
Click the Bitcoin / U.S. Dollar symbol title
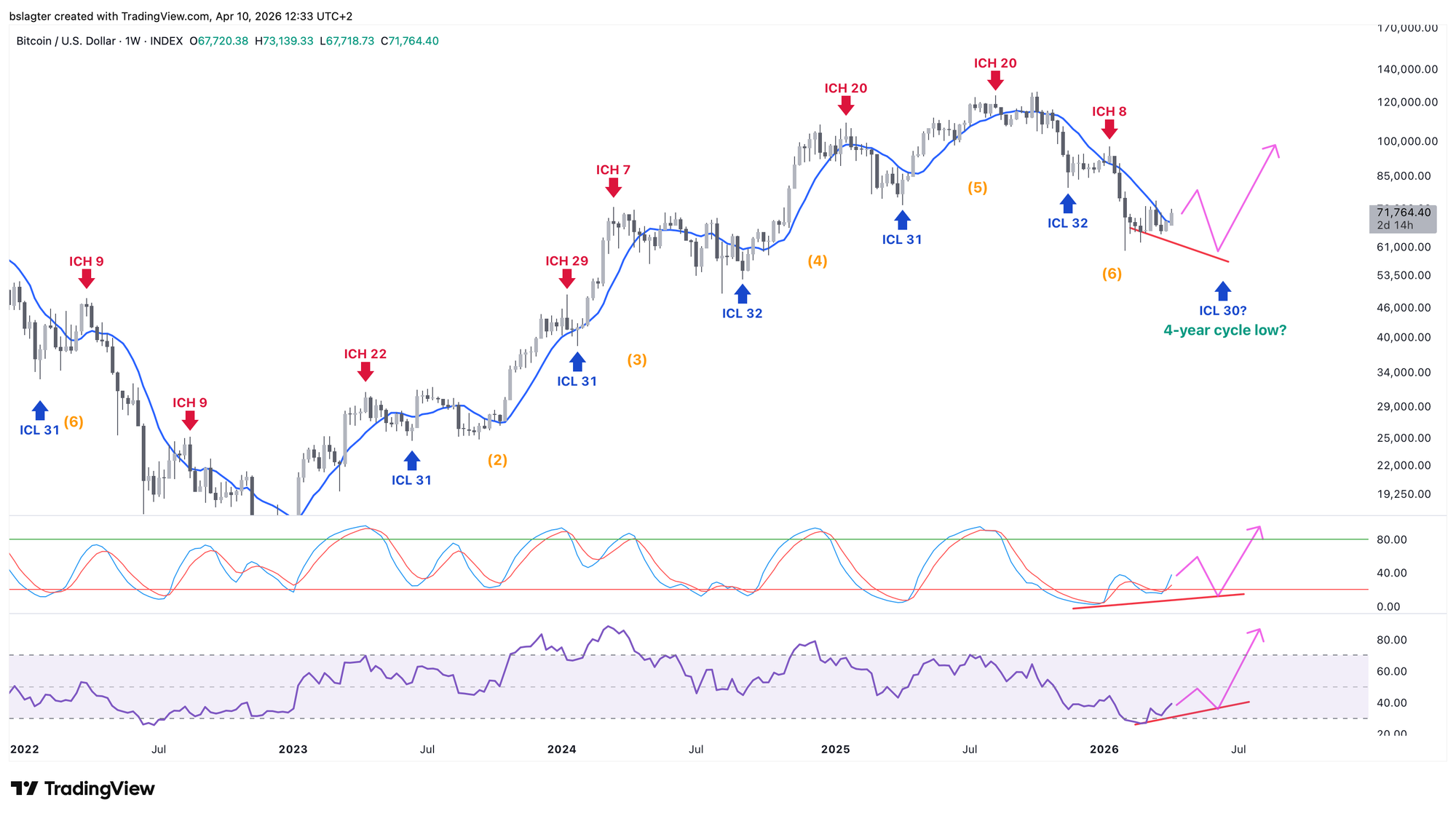(66, 41)
